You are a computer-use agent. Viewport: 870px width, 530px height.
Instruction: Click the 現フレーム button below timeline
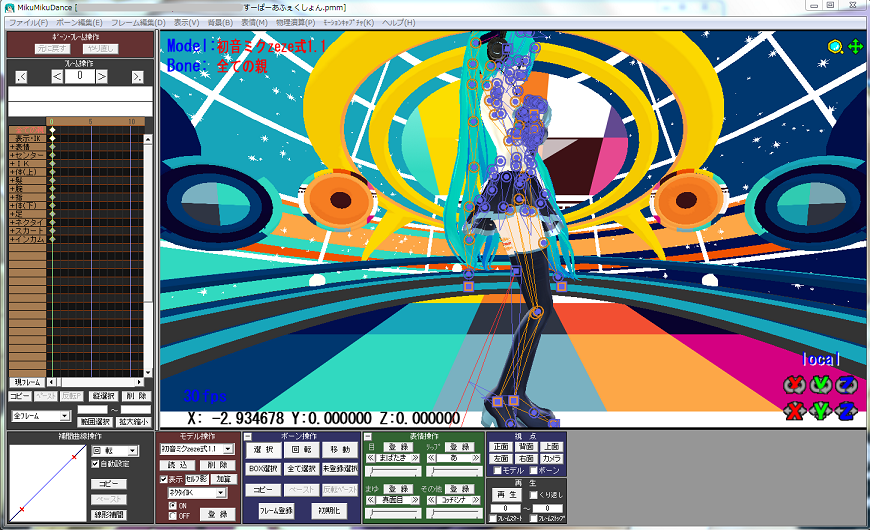coord(27,382)
